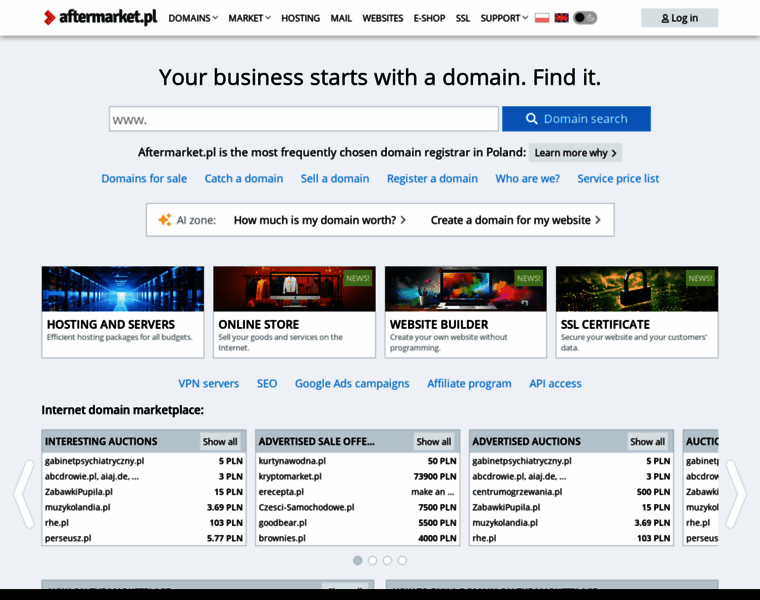Open perseusz.pl in Interesting Auctions

[68, 538]
